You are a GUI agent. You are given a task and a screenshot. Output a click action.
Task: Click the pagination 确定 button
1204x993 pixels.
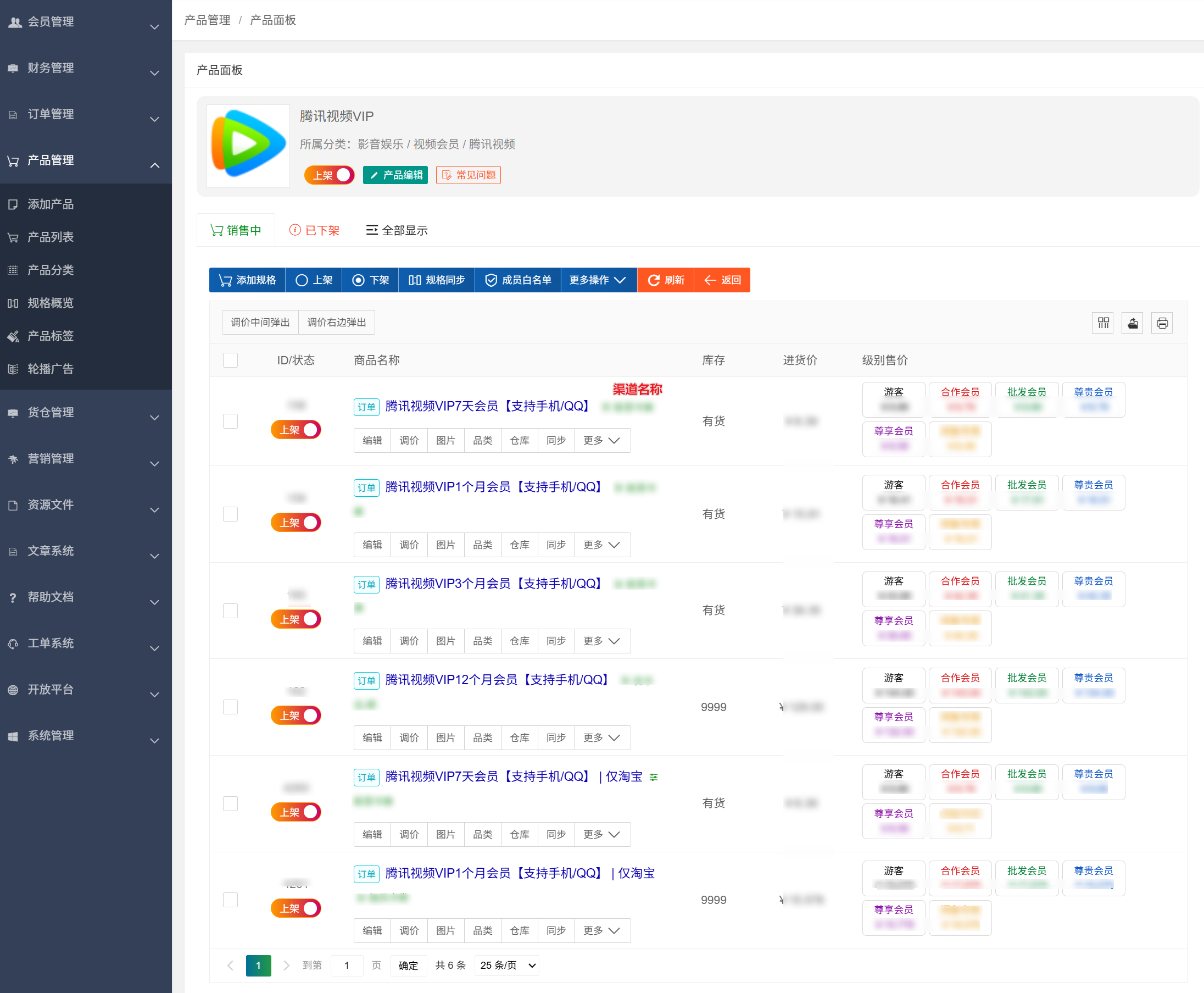click(x=409, y=966)
